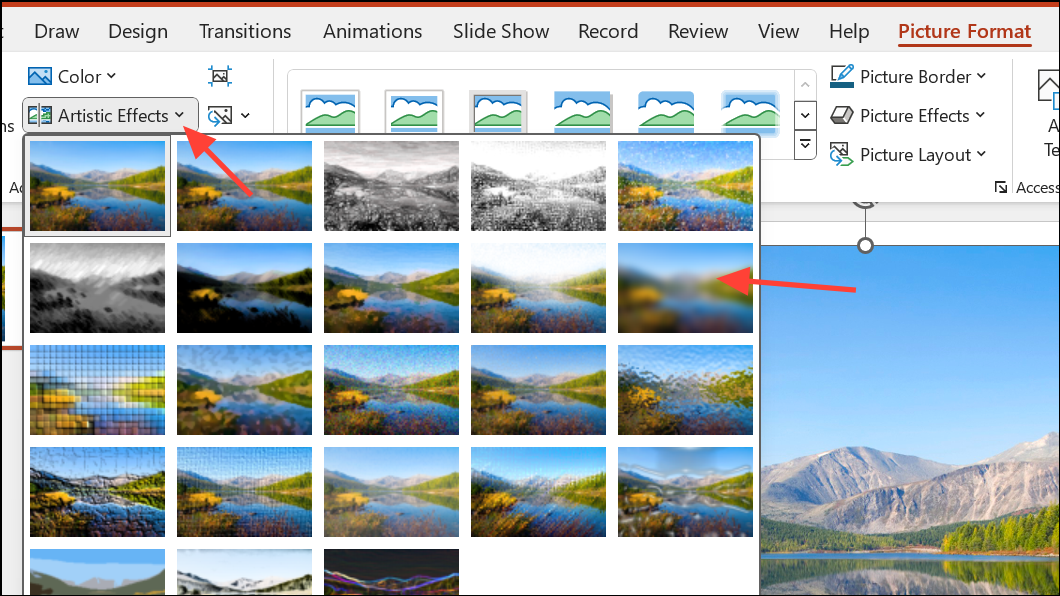Select the fifth picture style thumbnail

(x=666, y=111)
